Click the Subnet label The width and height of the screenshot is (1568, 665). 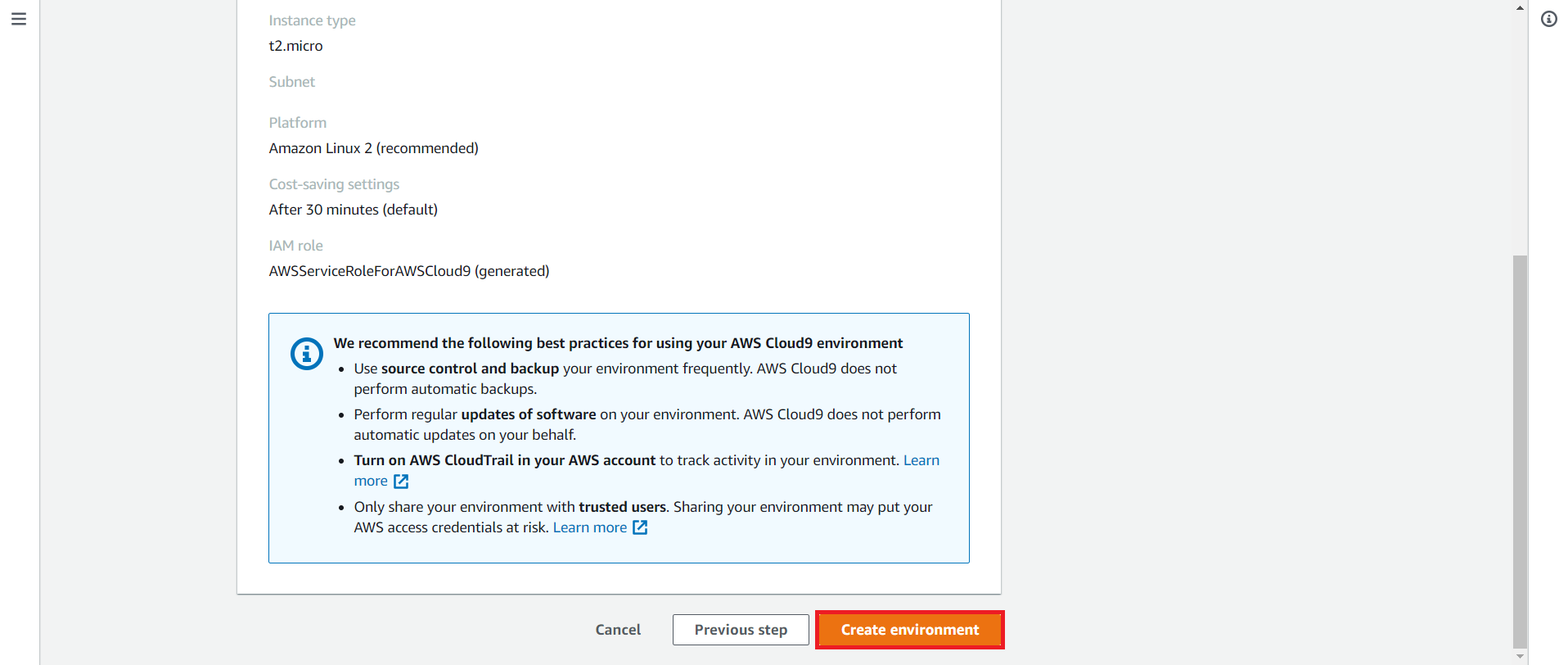pos(291,82)
